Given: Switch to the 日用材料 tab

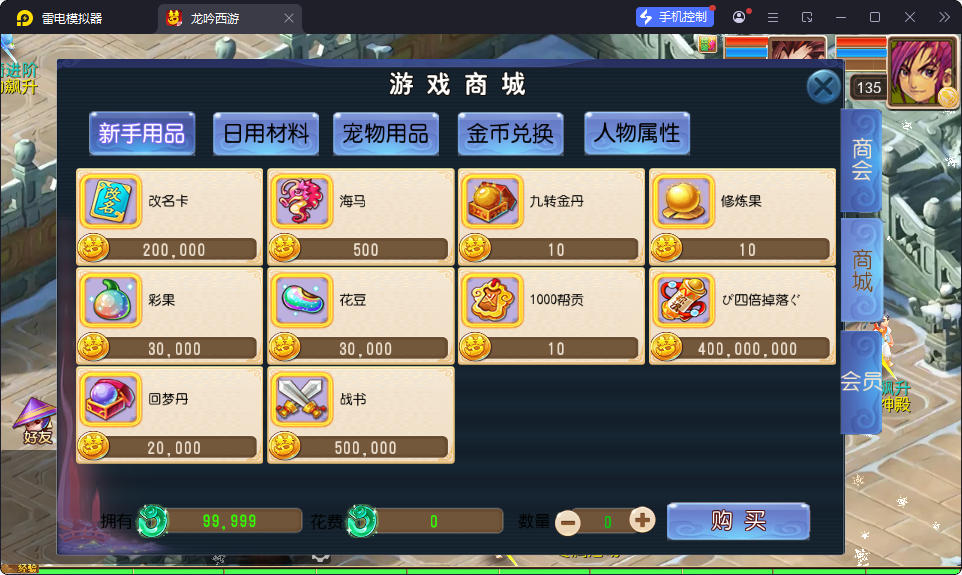Looking at the screenshot, I should [266, 133].
